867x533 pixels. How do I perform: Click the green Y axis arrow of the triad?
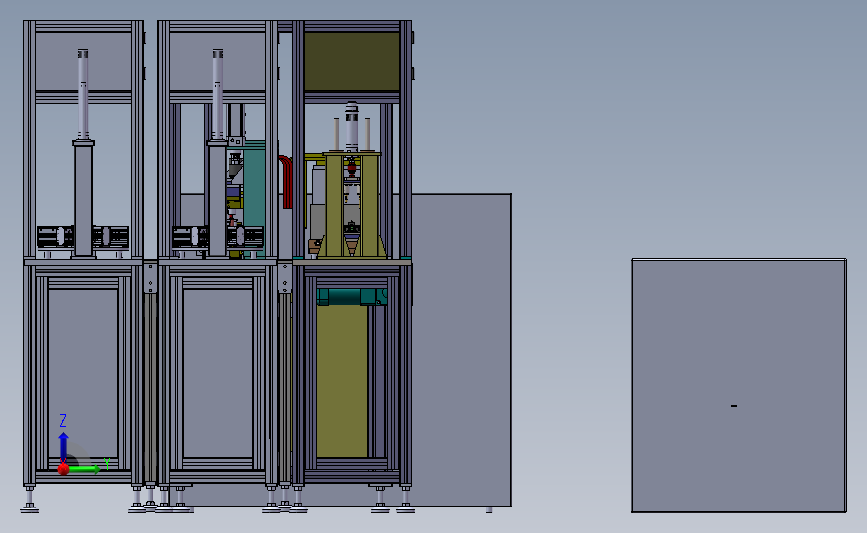tap(84, 469)
